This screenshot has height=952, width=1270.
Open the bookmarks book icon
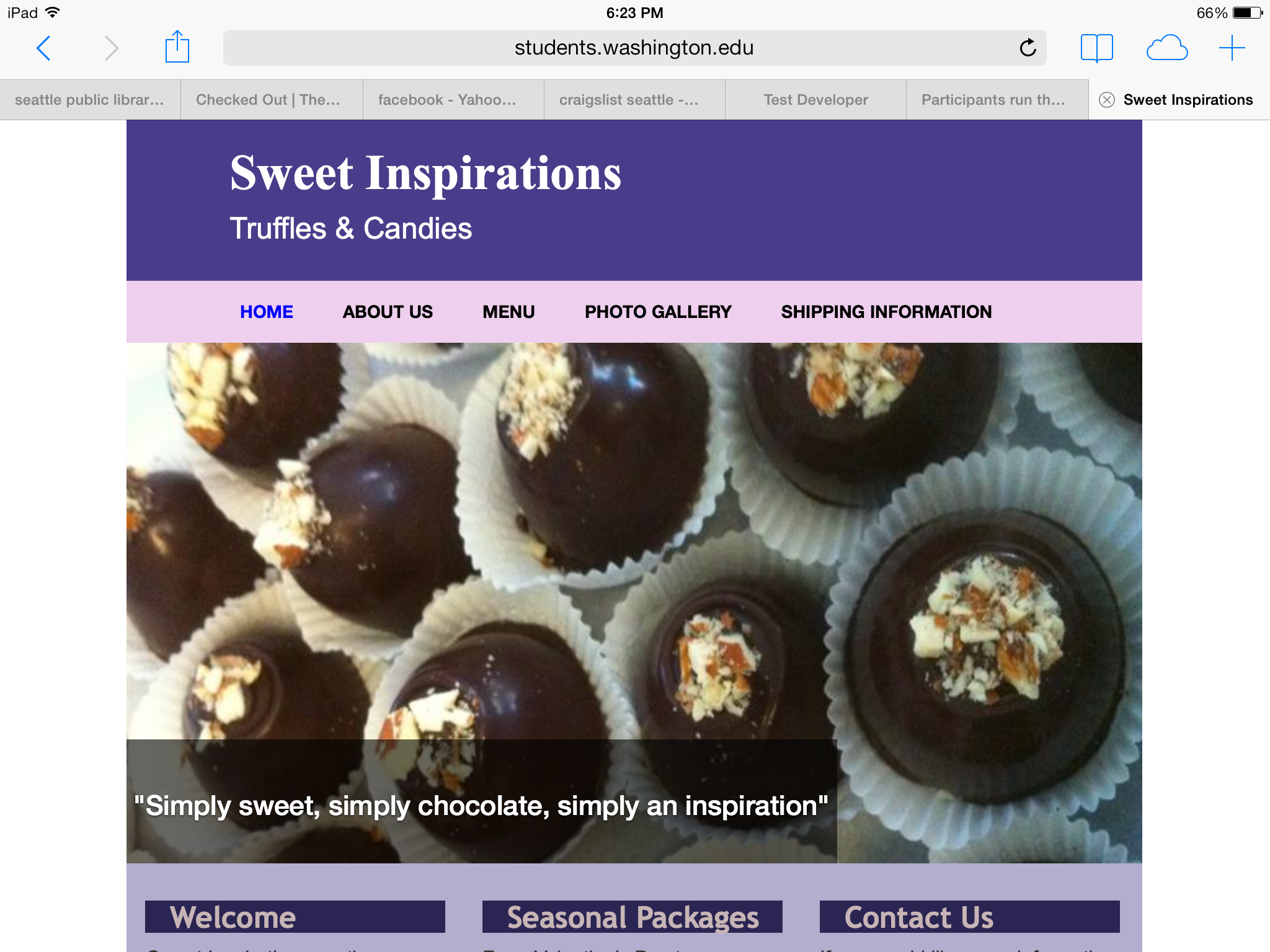(x=1096, y=48)
